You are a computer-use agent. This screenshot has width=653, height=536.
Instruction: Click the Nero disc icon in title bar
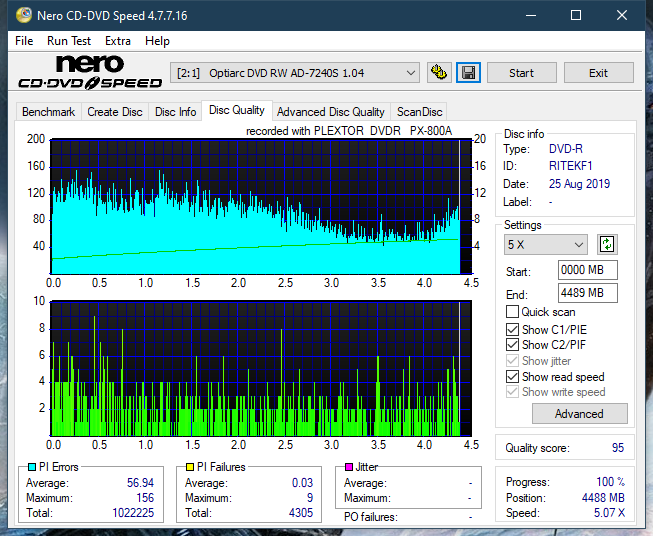point(24,15)
